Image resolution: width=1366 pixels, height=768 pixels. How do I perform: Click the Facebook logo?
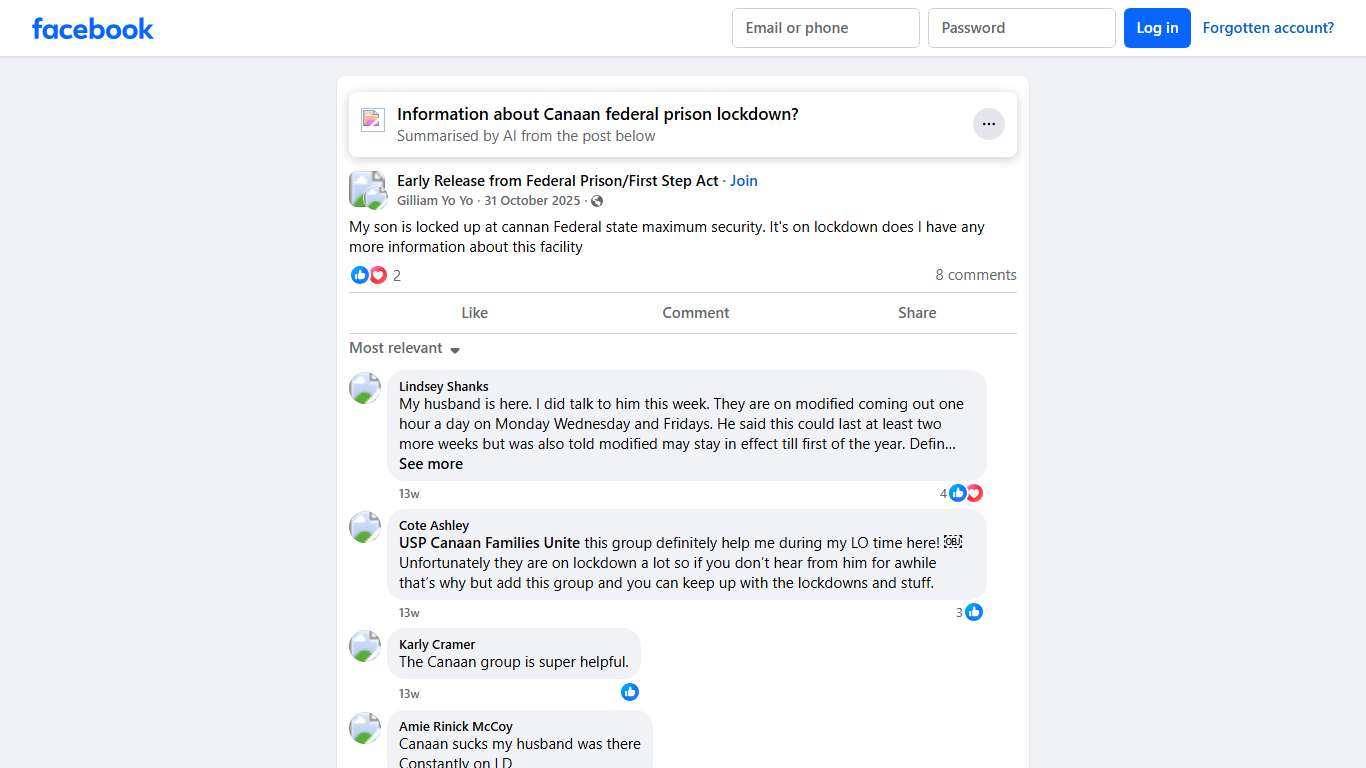coord(93,29)
